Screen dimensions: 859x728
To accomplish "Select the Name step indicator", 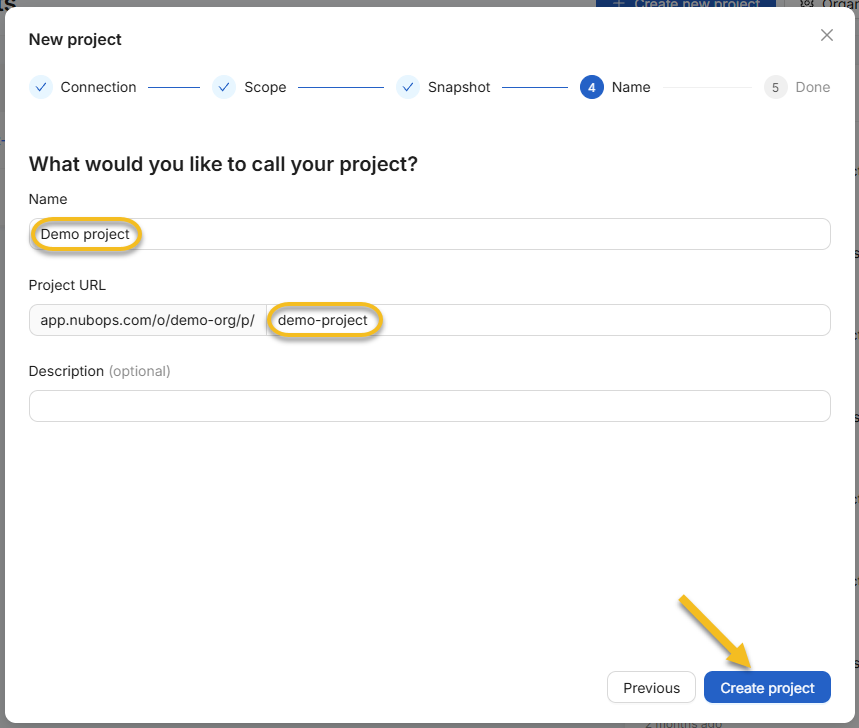I will click(615, 87).
